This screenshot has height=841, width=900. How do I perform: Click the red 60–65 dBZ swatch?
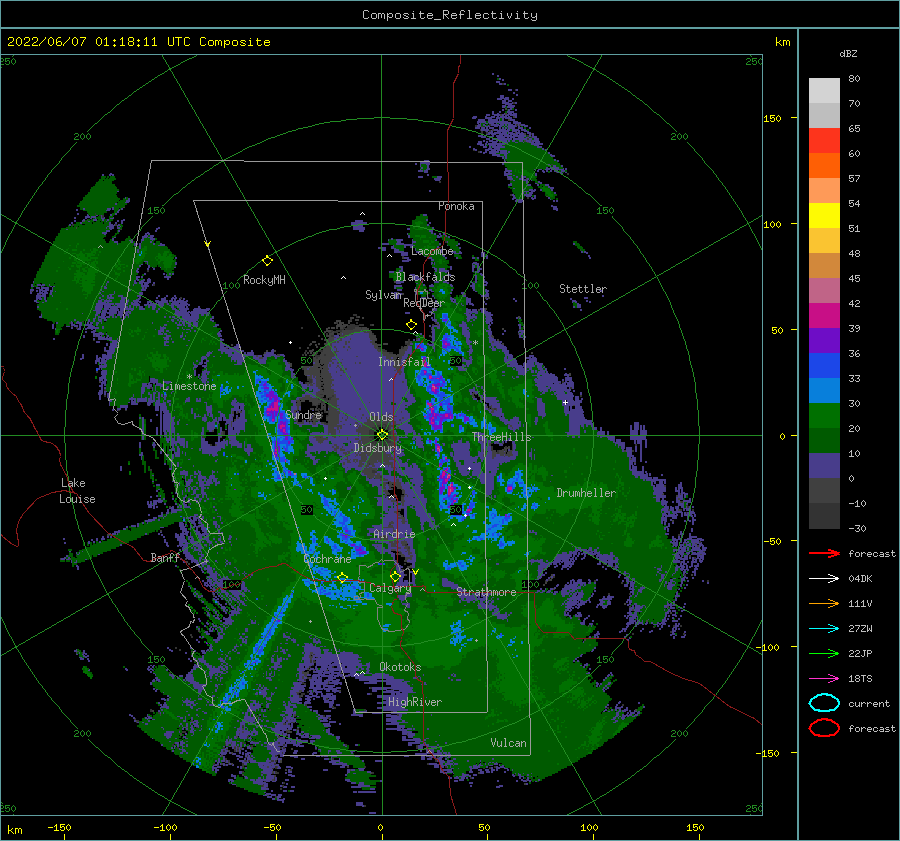(x=824, y=140)
